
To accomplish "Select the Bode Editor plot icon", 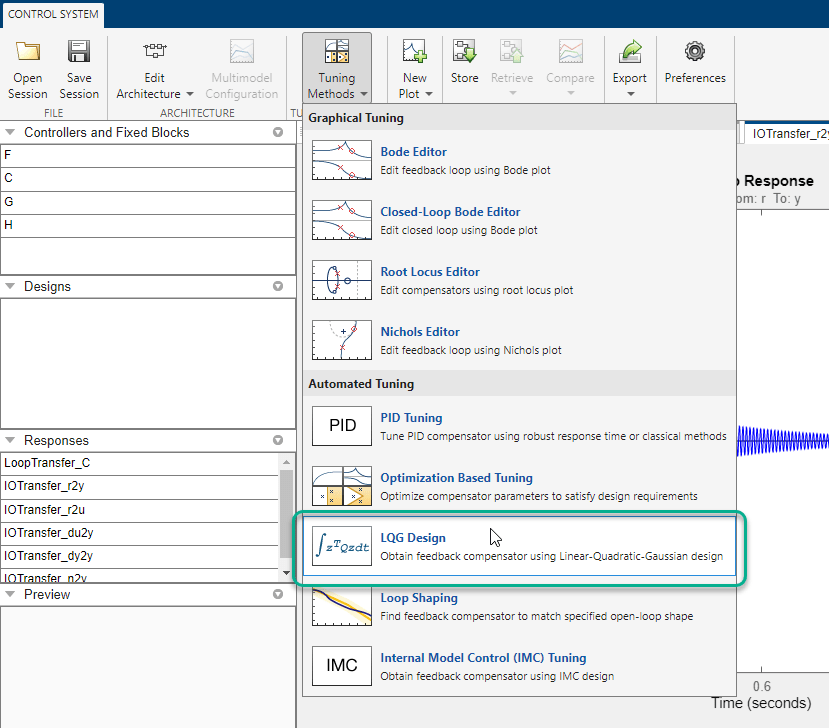I will 342,161.
